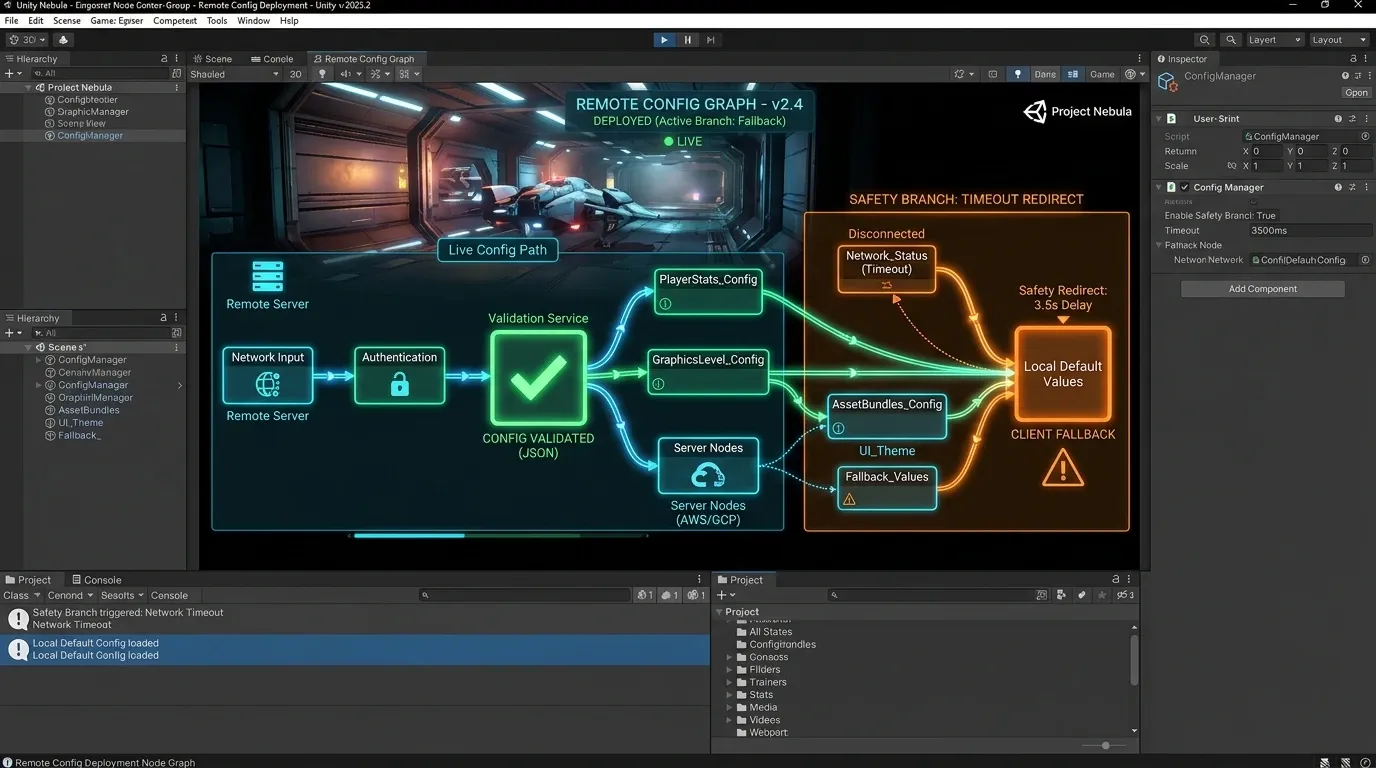Screen dimensions: 1376x768
Task: Click the Remote Server stack icon
Action: pyautogui.click(x=268, y=276)
